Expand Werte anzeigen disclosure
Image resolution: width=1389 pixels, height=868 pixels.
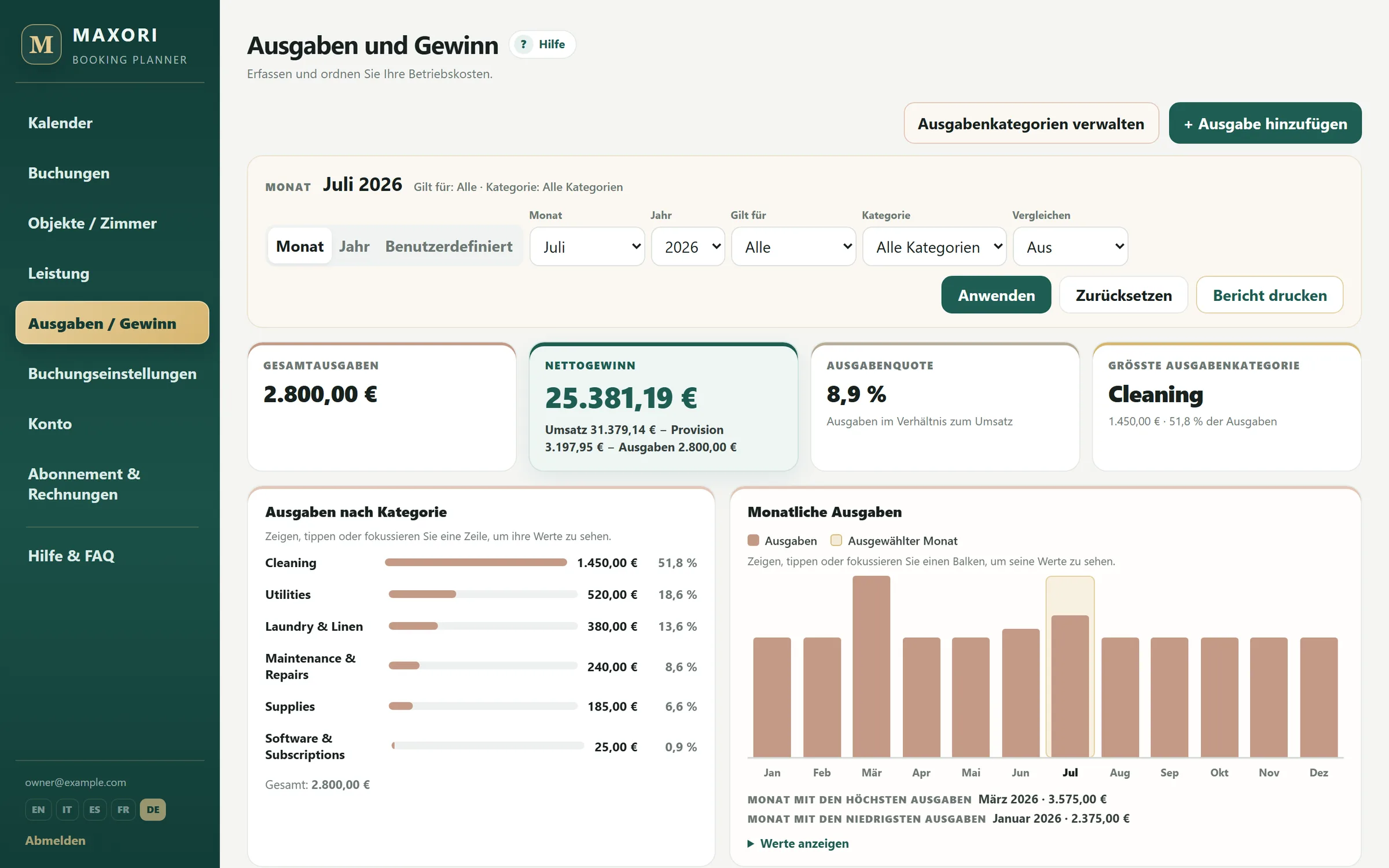[x=798, y=844]
